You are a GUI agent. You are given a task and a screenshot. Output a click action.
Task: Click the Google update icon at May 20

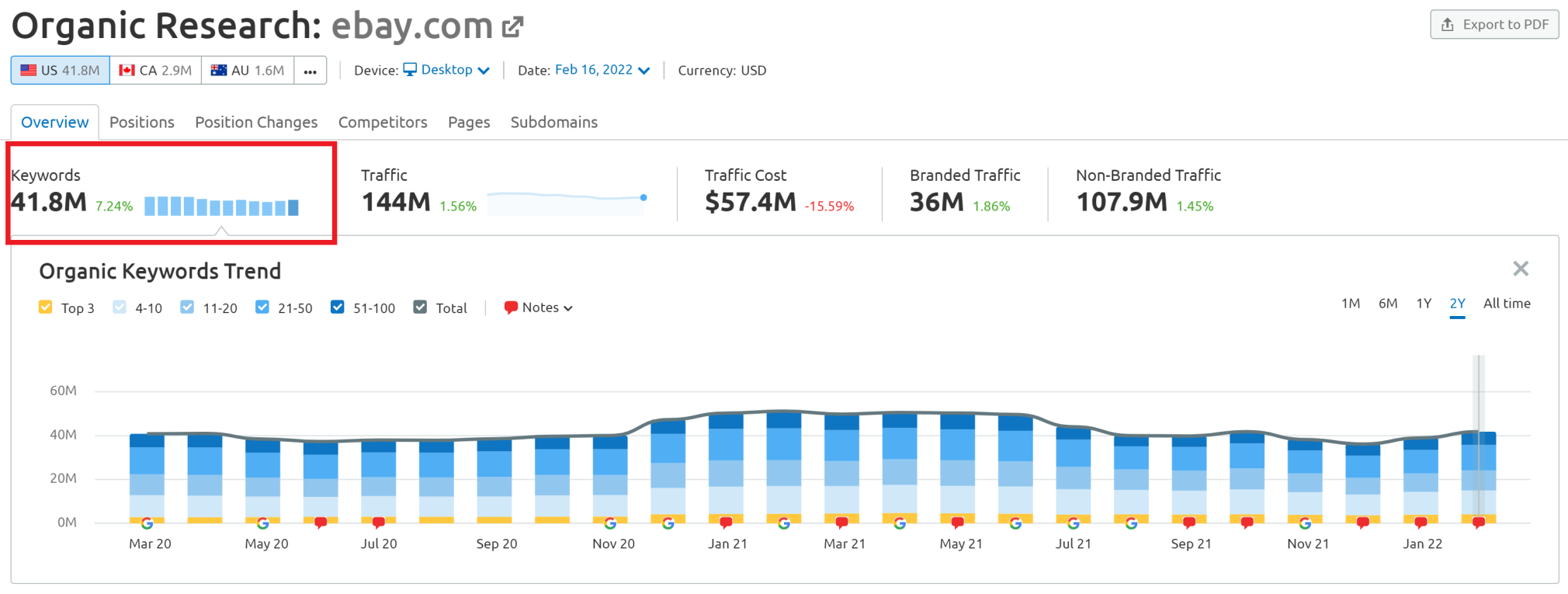pos(262,523)
